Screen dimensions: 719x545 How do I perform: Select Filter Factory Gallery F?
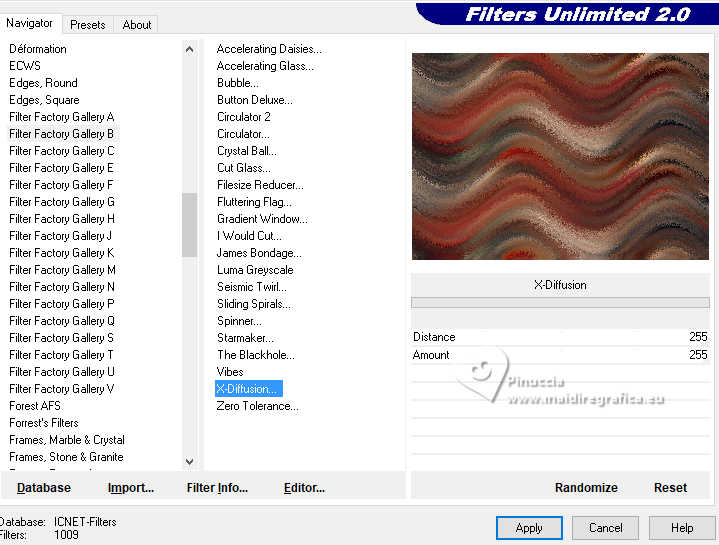click(61, 185)
